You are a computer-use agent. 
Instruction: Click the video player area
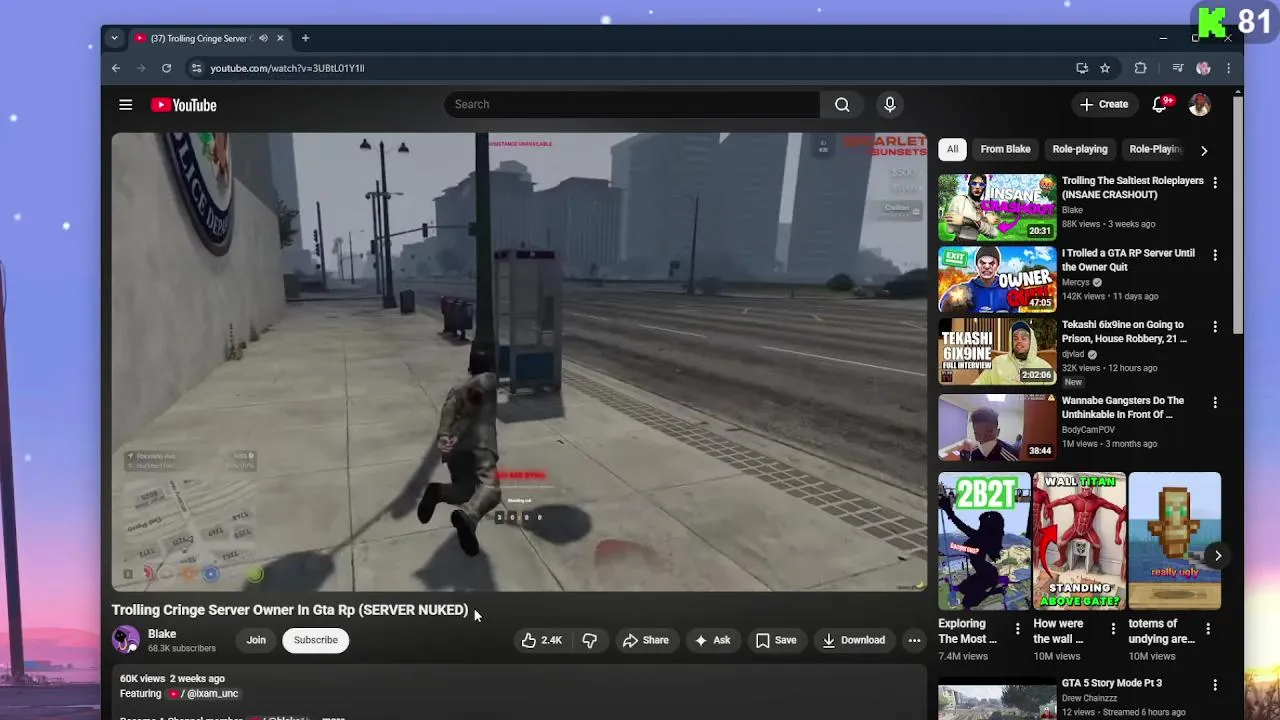(x=519, y=362)
